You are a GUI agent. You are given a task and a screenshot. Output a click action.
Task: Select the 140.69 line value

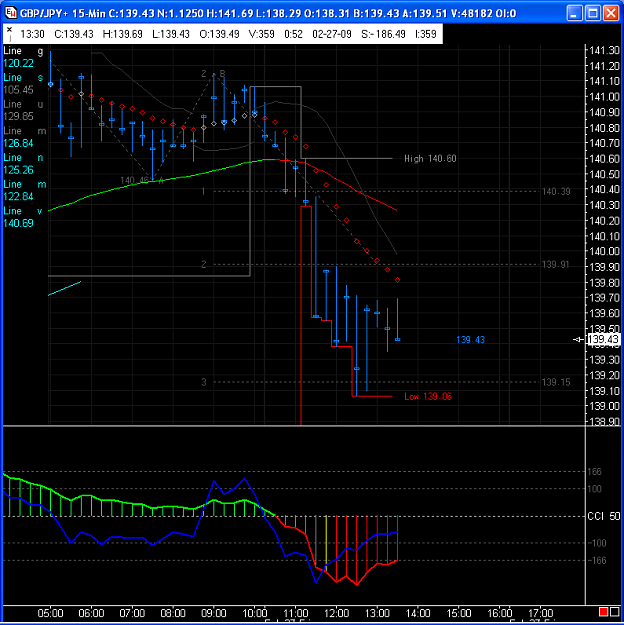click(18, 223)
